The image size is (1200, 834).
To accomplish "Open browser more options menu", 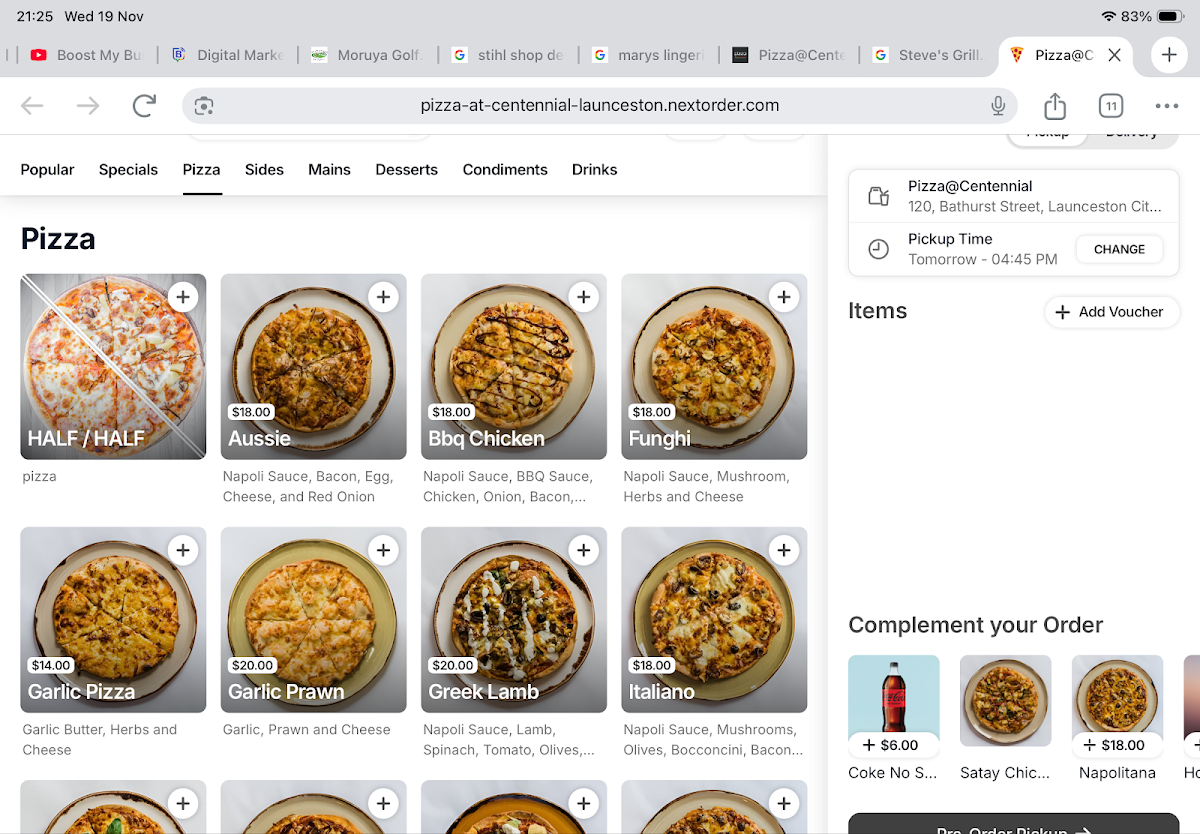I will [1166, 106].
